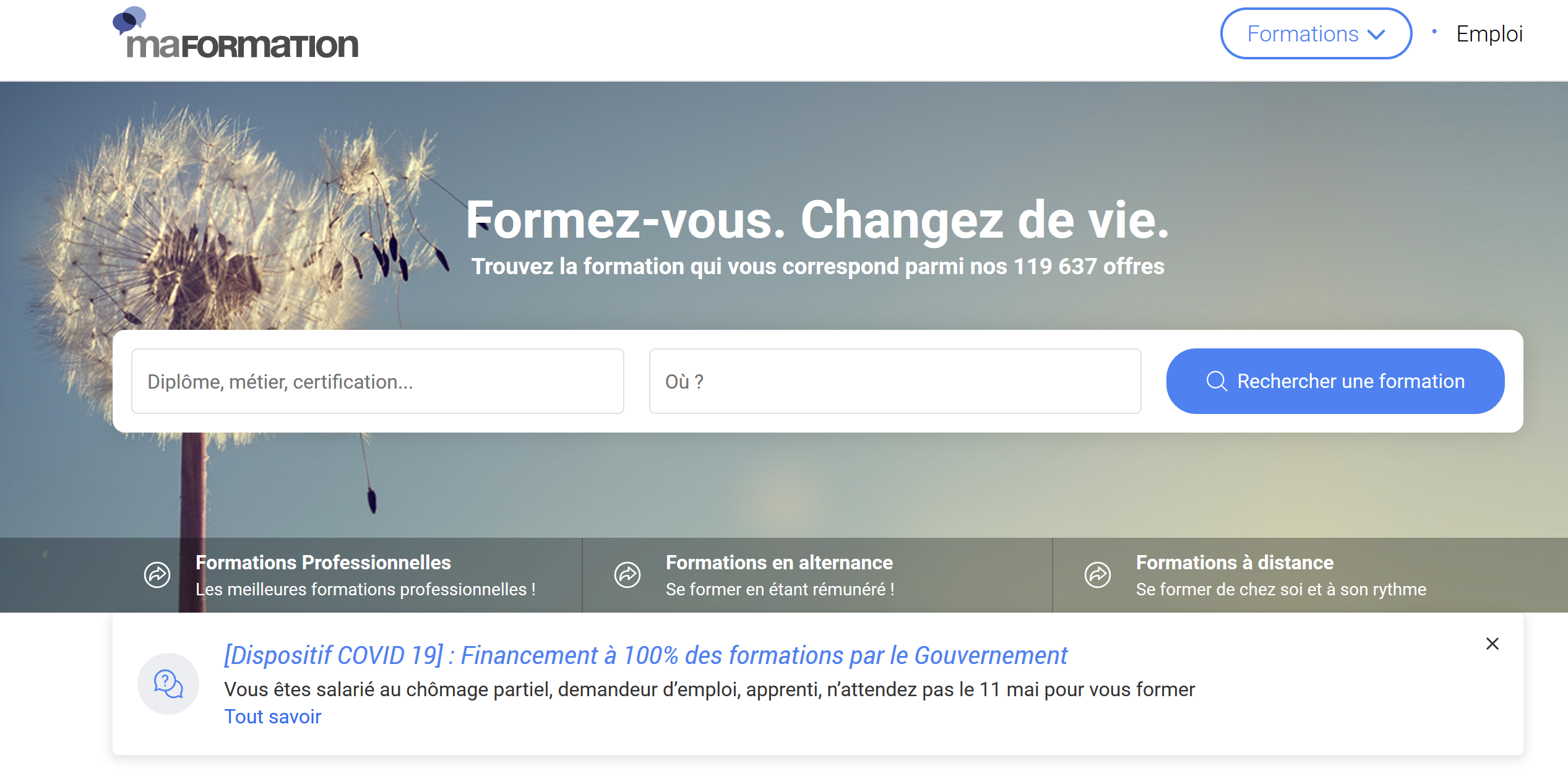Image resolution: width=1568 pixels, height=776 pixels.
Task: Click the question chat bubble icon
Action: [x=168, y=684]
